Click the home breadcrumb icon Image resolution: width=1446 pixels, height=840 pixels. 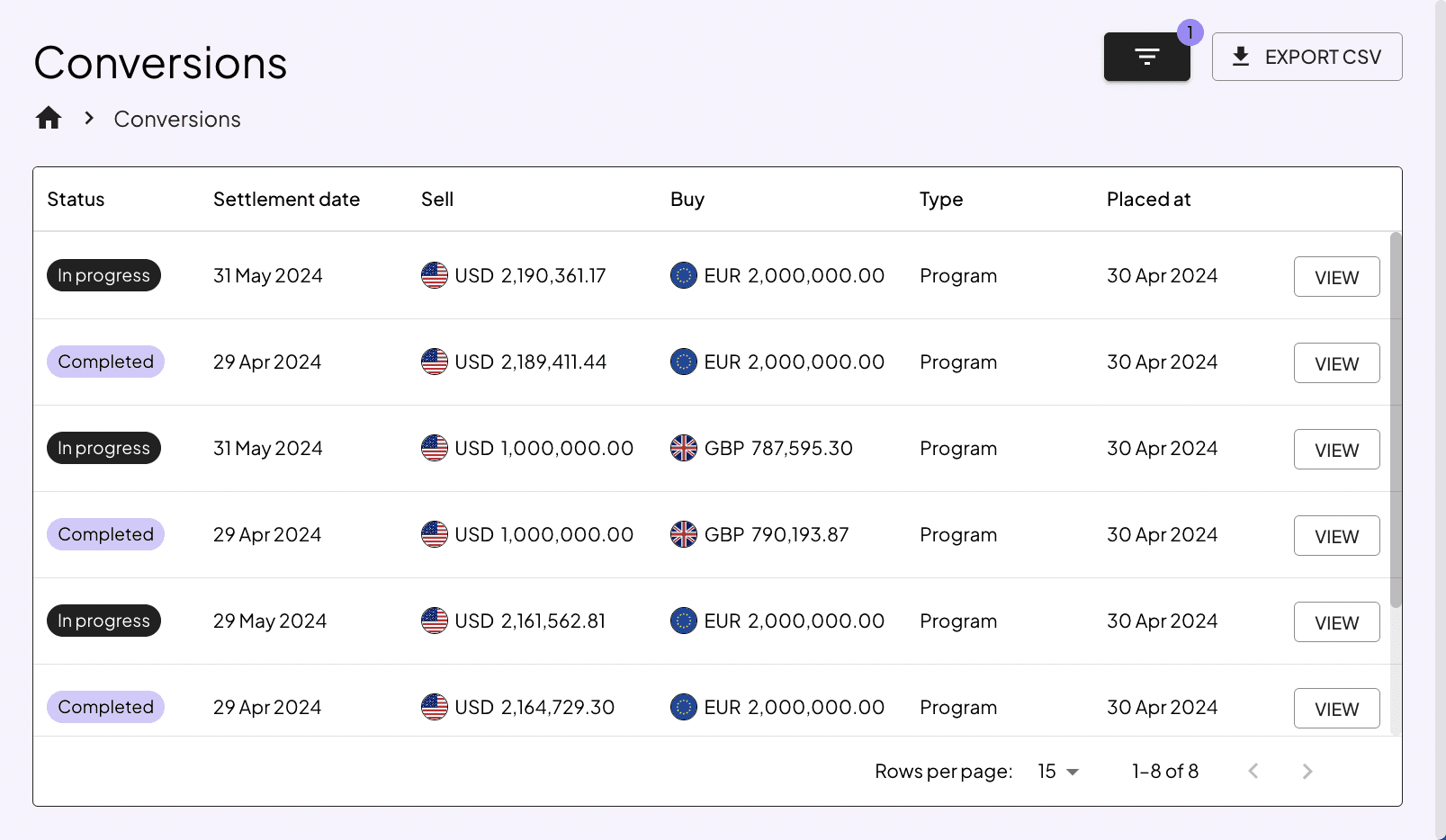click(x=49, y=118)
